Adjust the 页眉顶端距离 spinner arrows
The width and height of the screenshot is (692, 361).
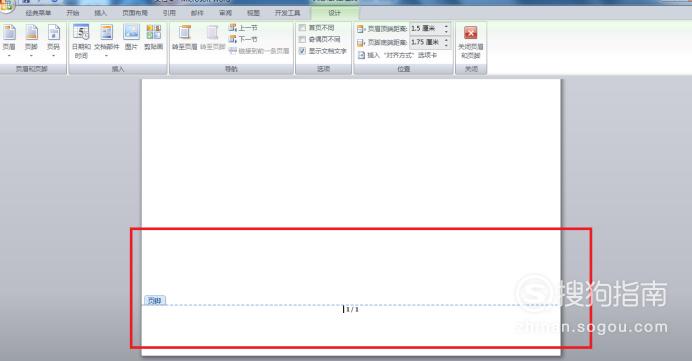point(446,28)
